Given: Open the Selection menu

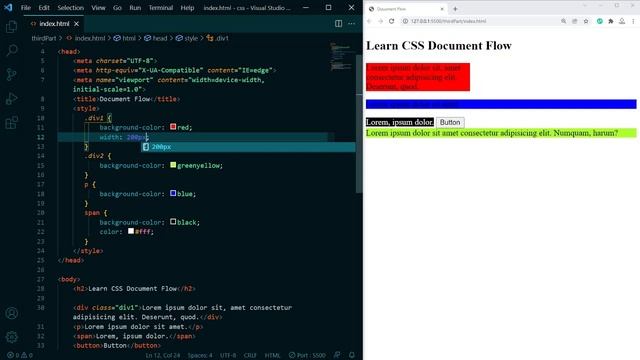Looking at the screenshot, I should tap(70, 8).
